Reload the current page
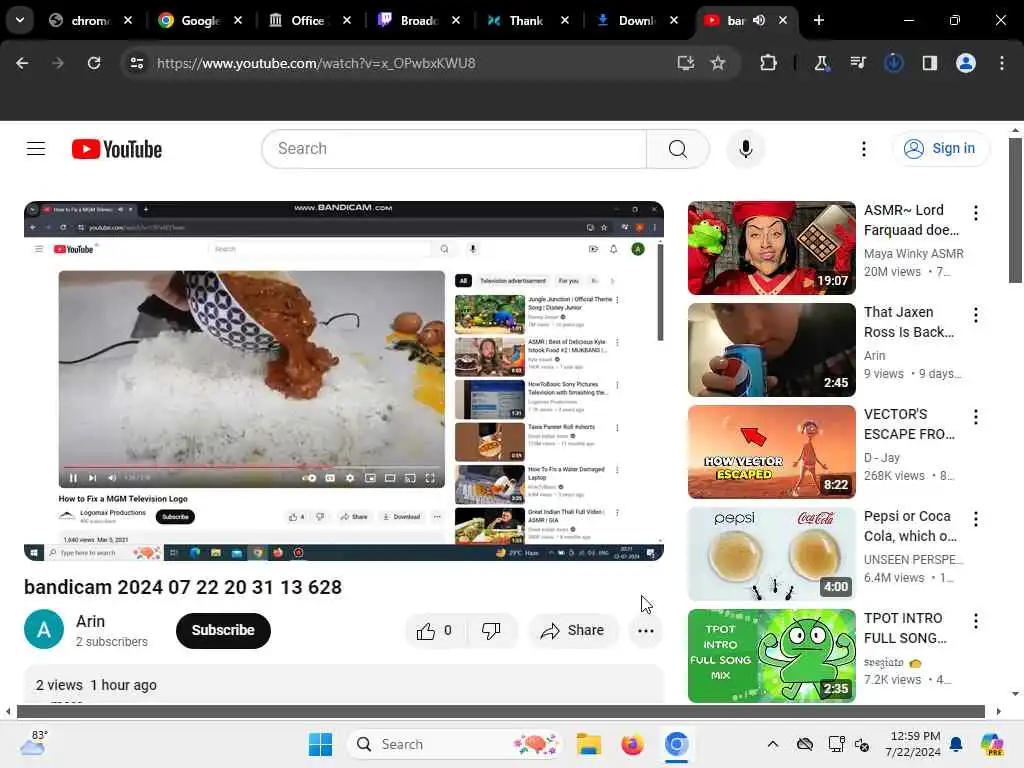 point(94,63)
